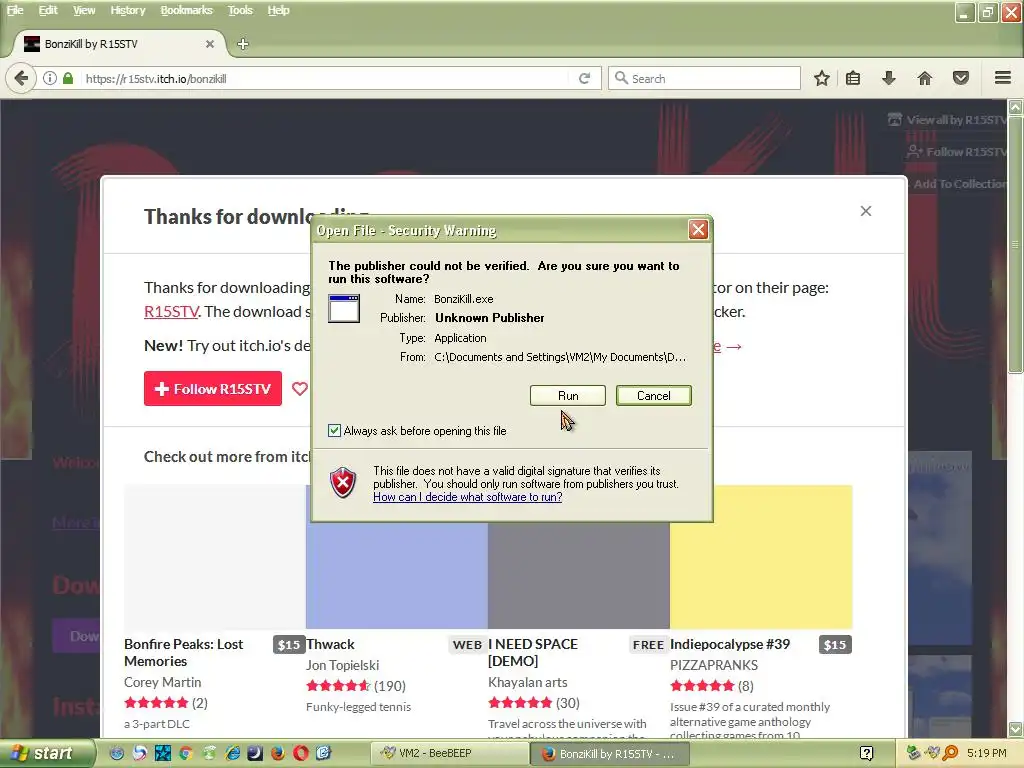Open the Bonfire Peaks: Lost Memories title
1024x768 pixels.
(184, 652)
